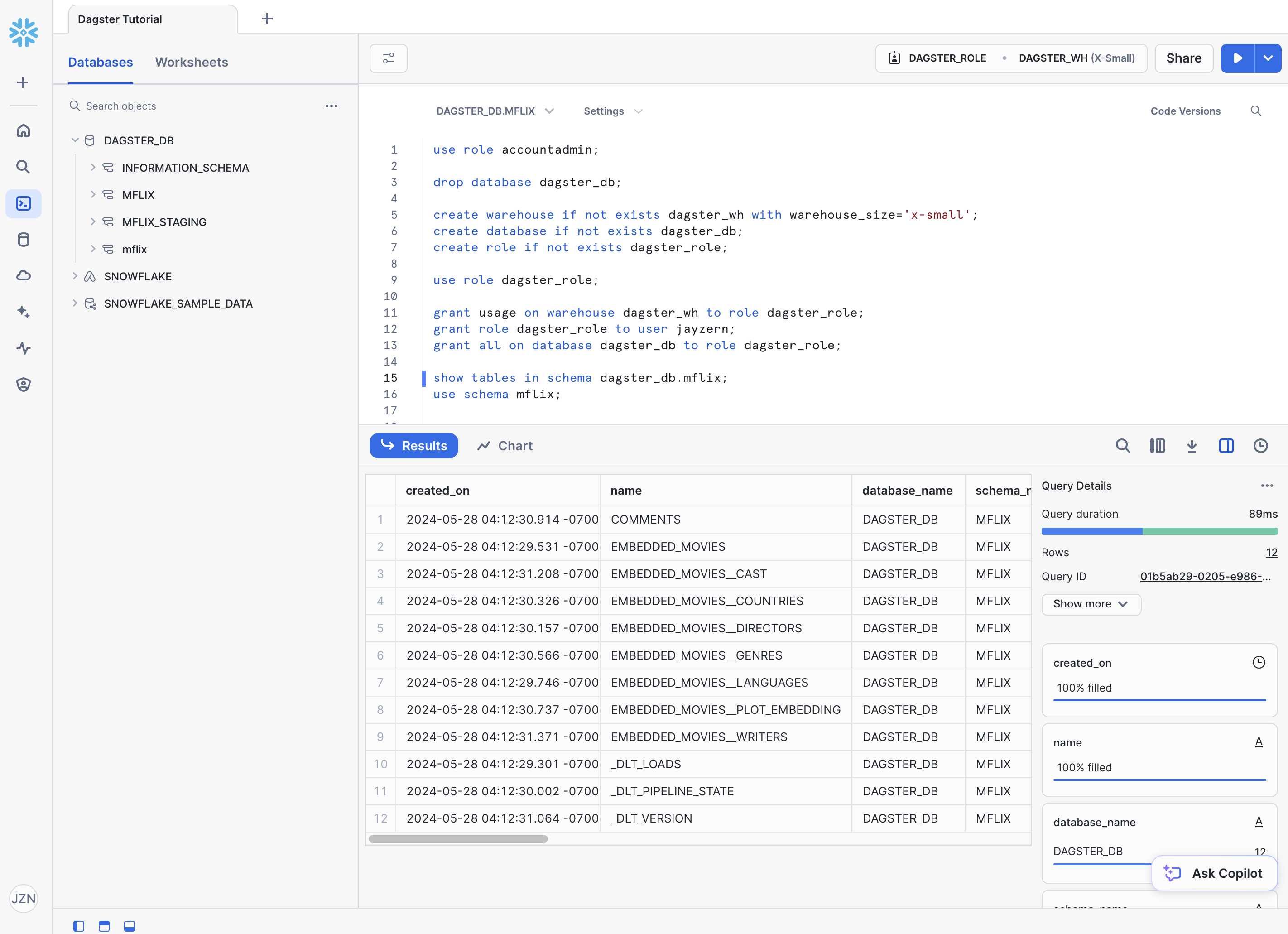
Task: Expand SNOWFLAKE_SAMPLE_DATA database node
Action: (x=75, y=303)
